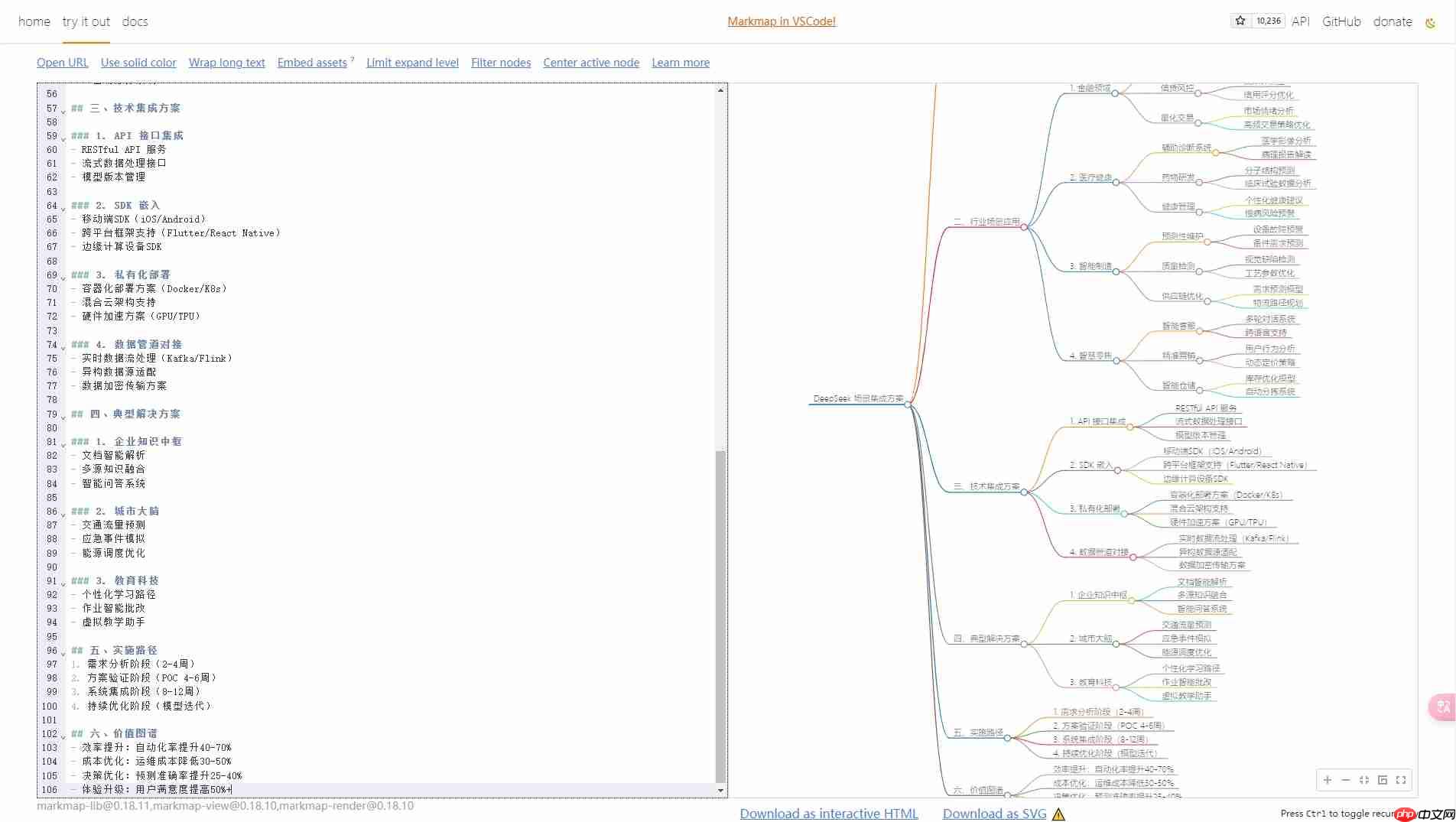Click editor line RESTful API 服务
1456x822 pixels.
(124, 149)
